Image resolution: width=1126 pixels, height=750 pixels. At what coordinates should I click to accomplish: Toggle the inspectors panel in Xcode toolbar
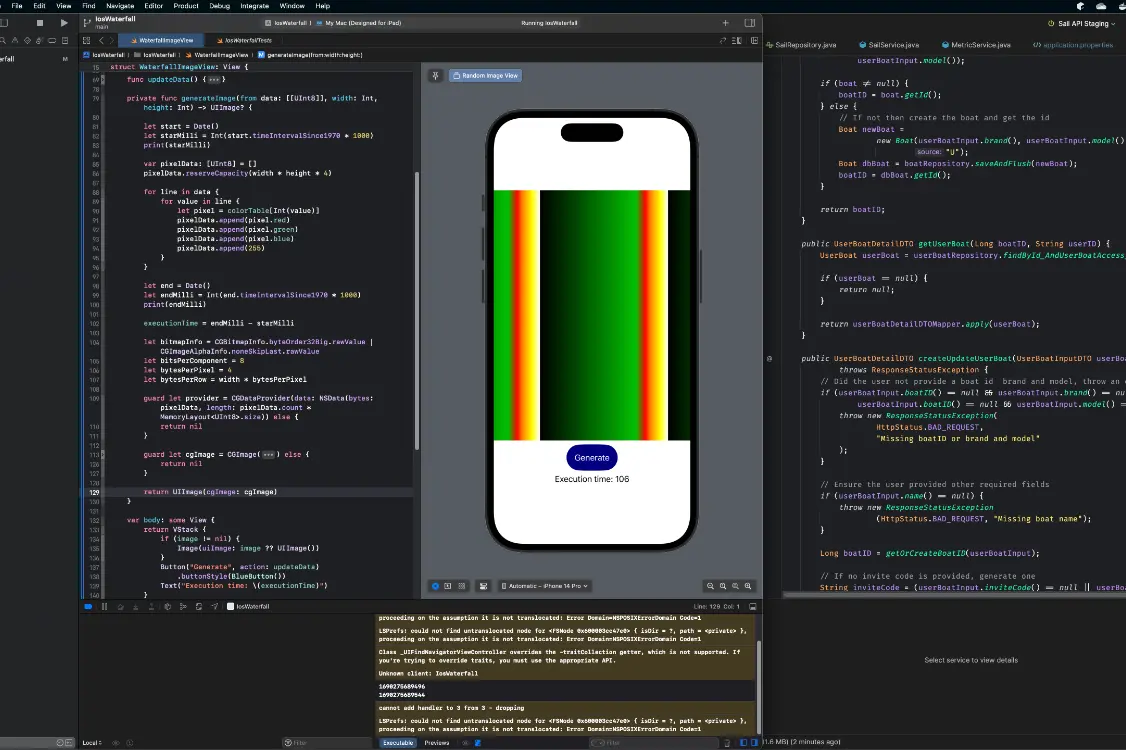750,23
